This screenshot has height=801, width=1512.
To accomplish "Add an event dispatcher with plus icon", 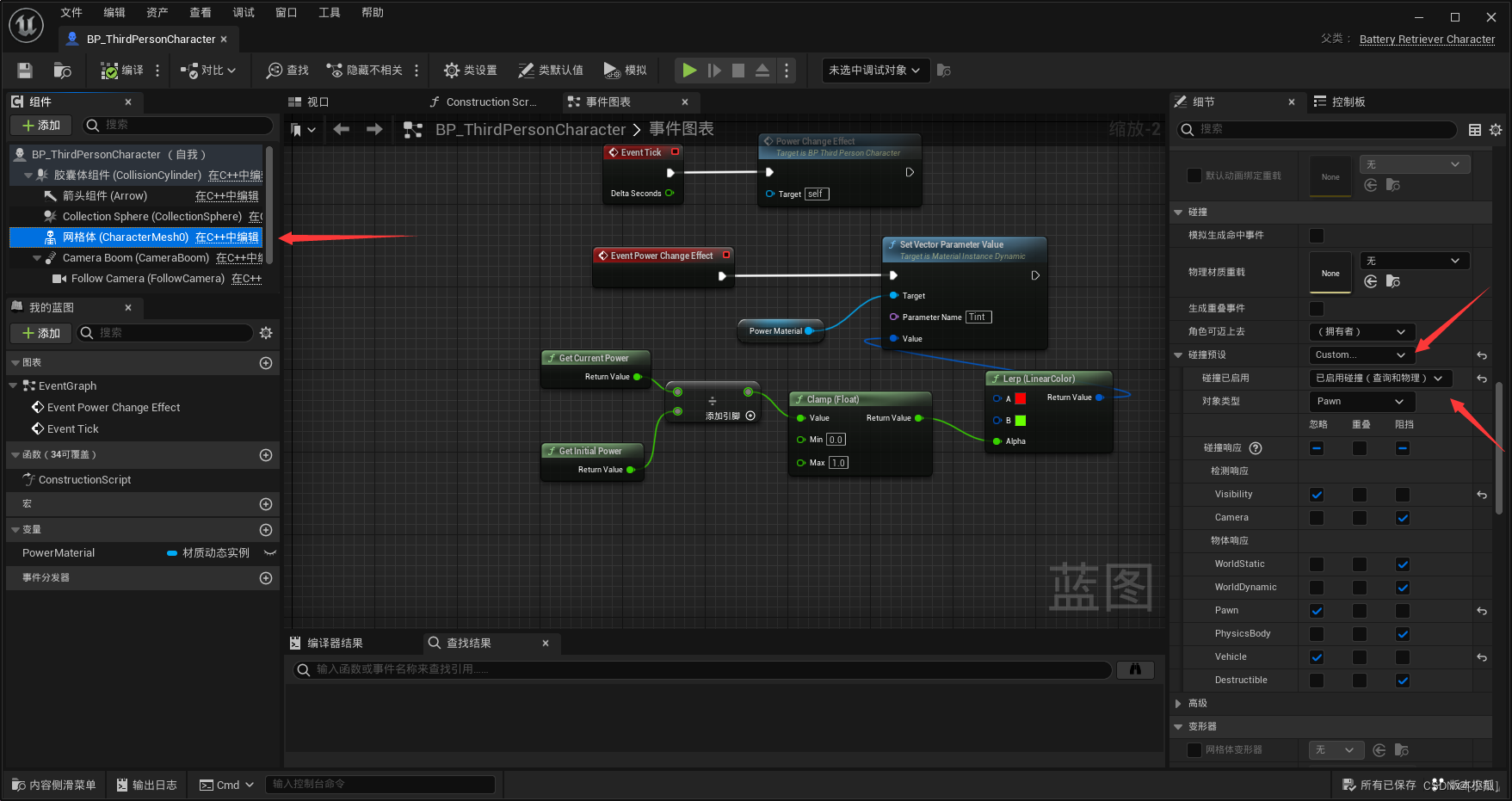I will click(266, 578).
